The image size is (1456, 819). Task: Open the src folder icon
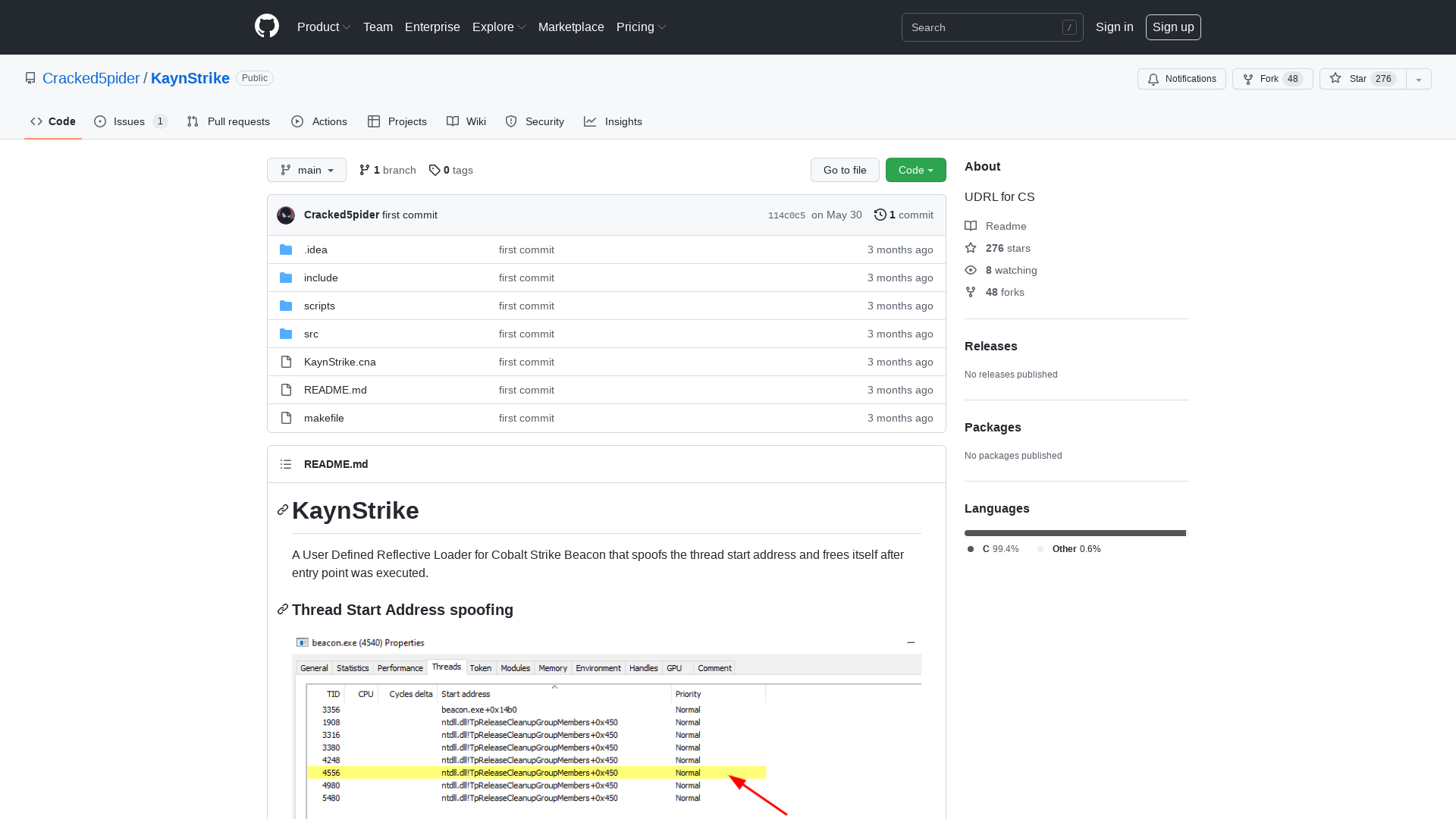coord(286,334)
